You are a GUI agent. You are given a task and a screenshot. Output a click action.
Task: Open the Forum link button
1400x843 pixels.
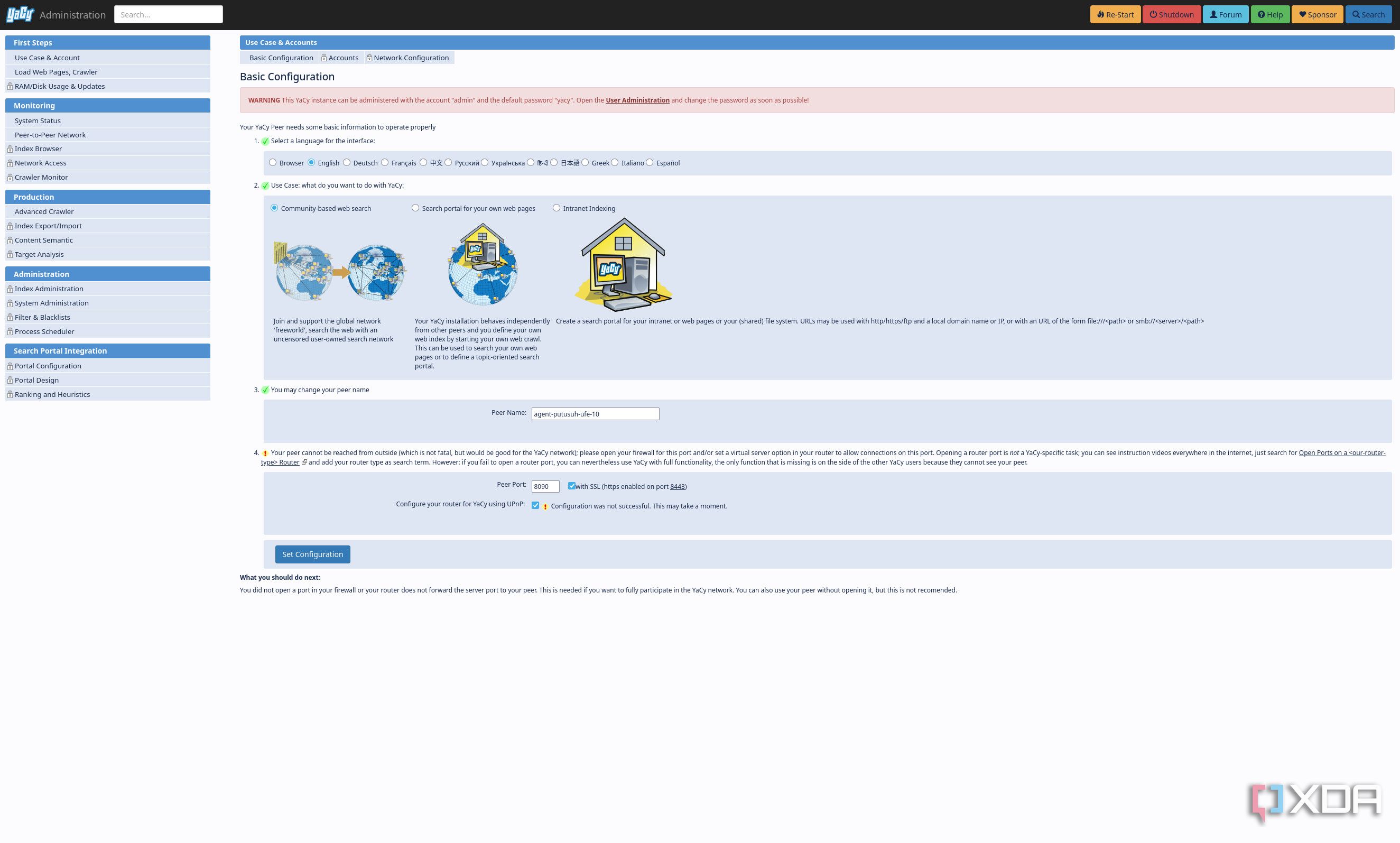coord(1225,15)
